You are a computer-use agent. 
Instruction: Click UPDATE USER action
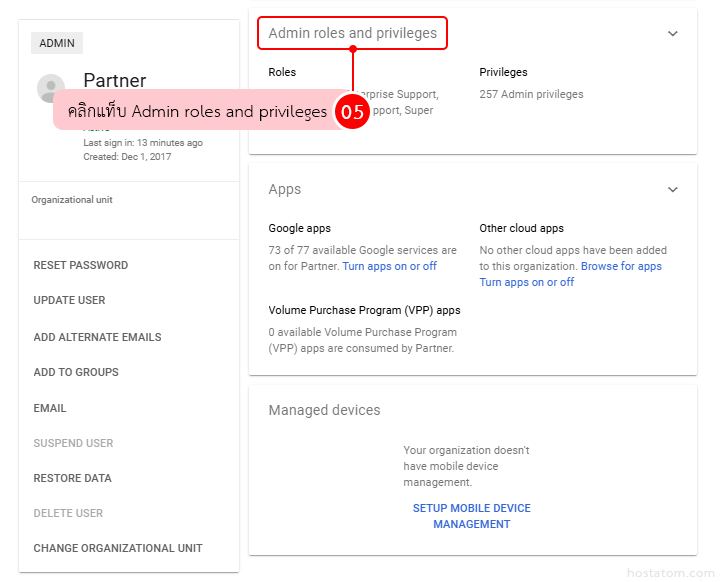69,300
